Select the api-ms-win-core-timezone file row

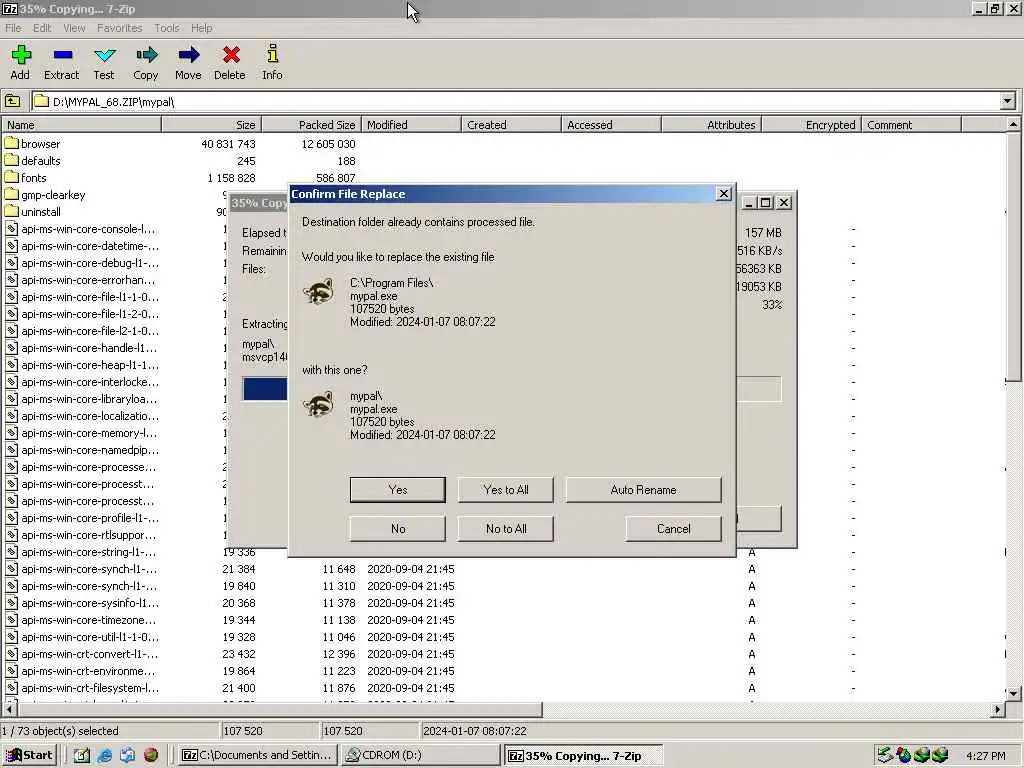click(x=504, y=620)
